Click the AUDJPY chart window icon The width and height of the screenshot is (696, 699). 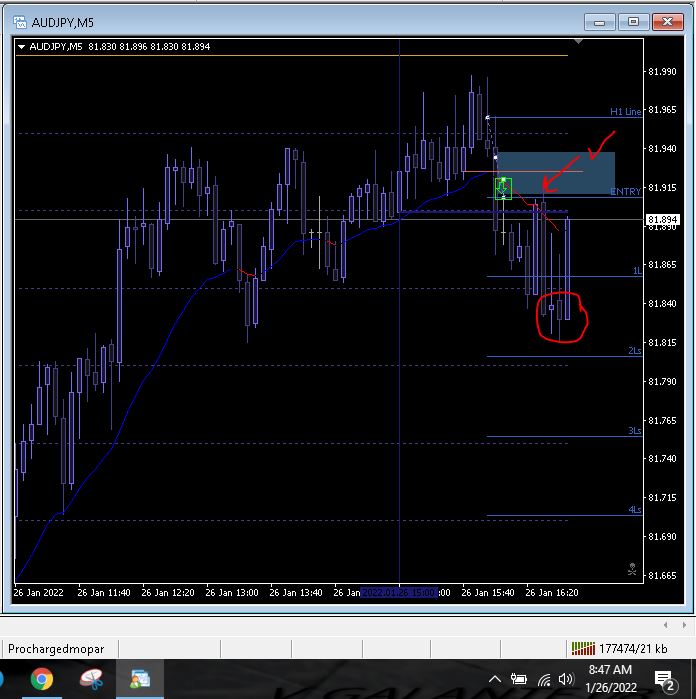[20, 22]
